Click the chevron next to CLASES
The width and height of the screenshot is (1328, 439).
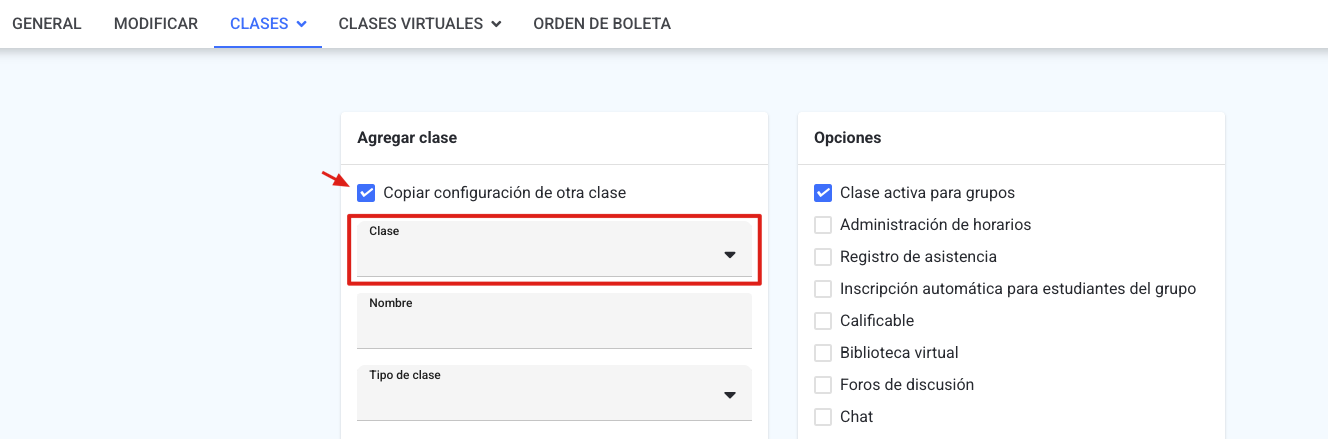(301, 24)
